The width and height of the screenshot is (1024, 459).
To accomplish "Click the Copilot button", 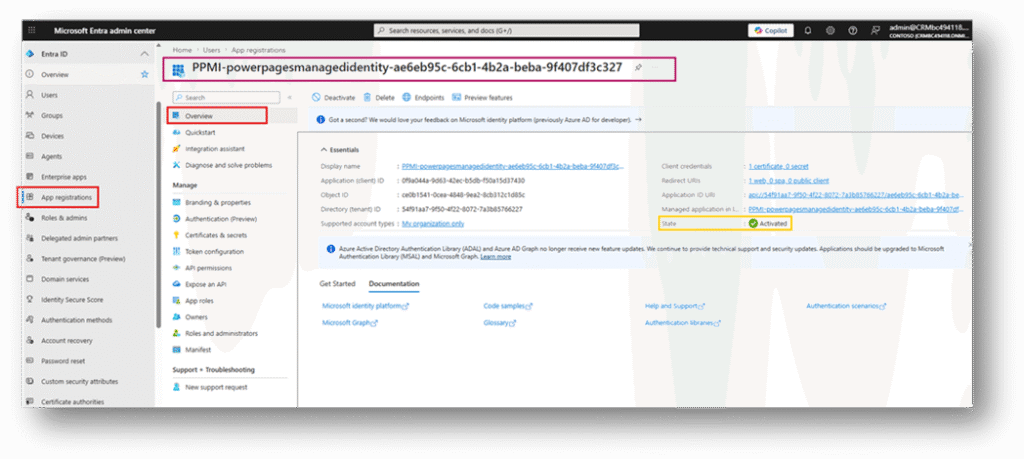I will (x=771, y=31).
